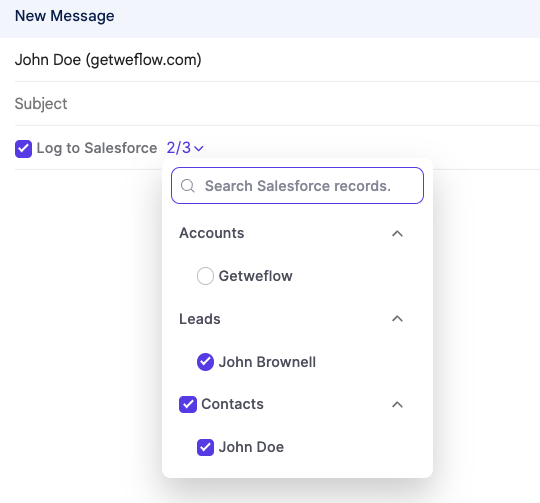
Task: Uncheck the John Doe contact checkbox
Action: 205,447
